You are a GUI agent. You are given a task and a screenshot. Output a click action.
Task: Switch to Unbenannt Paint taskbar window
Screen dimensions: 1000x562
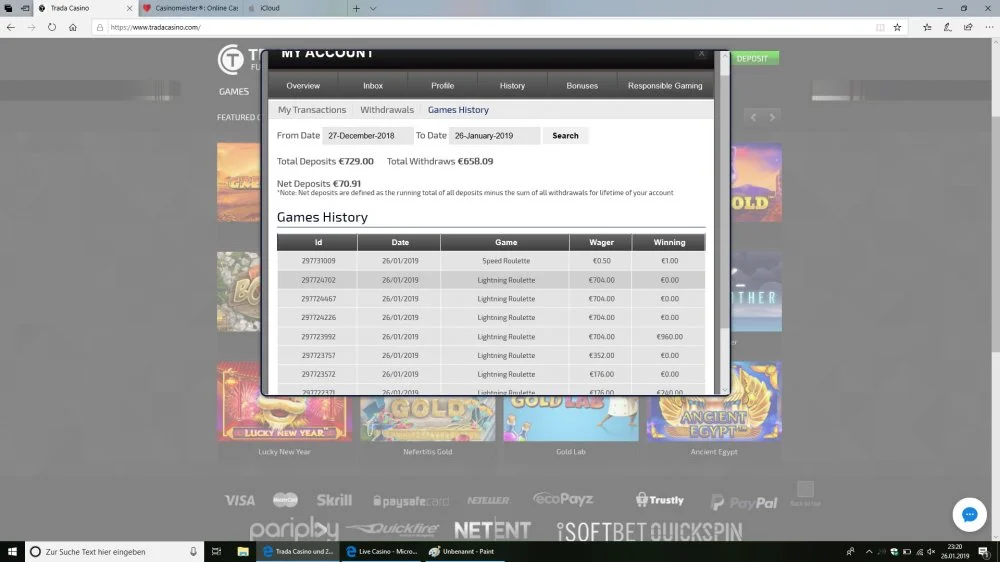(x=464, y=551)
